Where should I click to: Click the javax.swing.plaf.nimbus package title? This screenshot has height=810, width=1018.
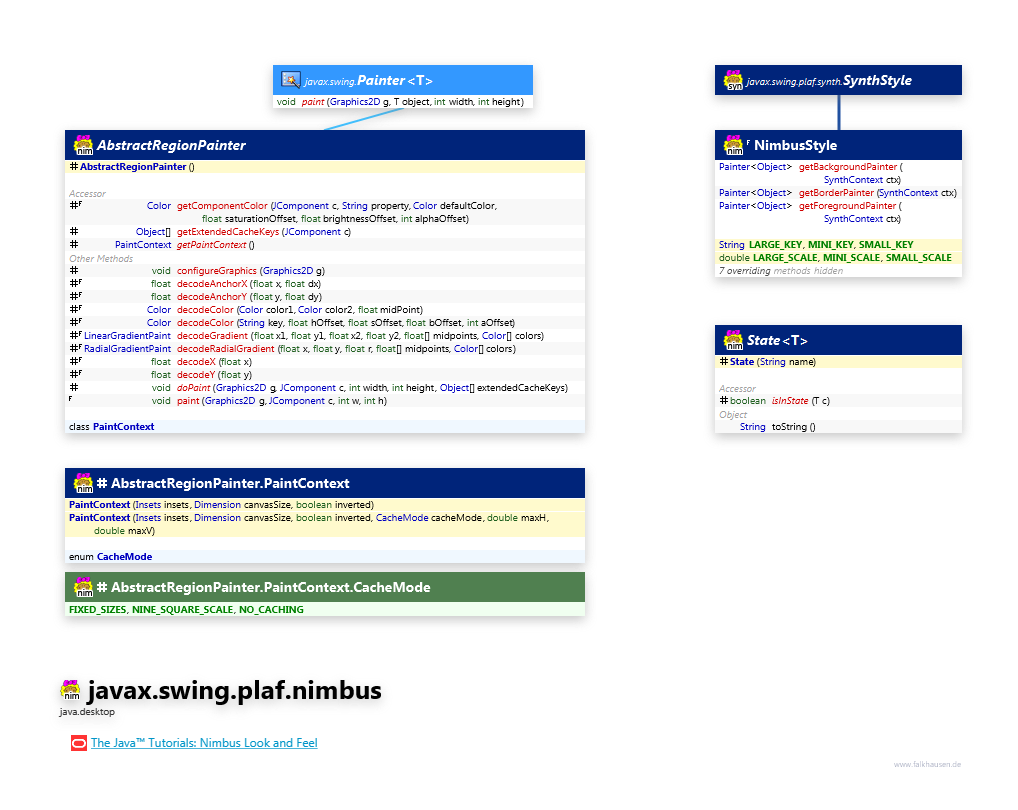[234, 690]
